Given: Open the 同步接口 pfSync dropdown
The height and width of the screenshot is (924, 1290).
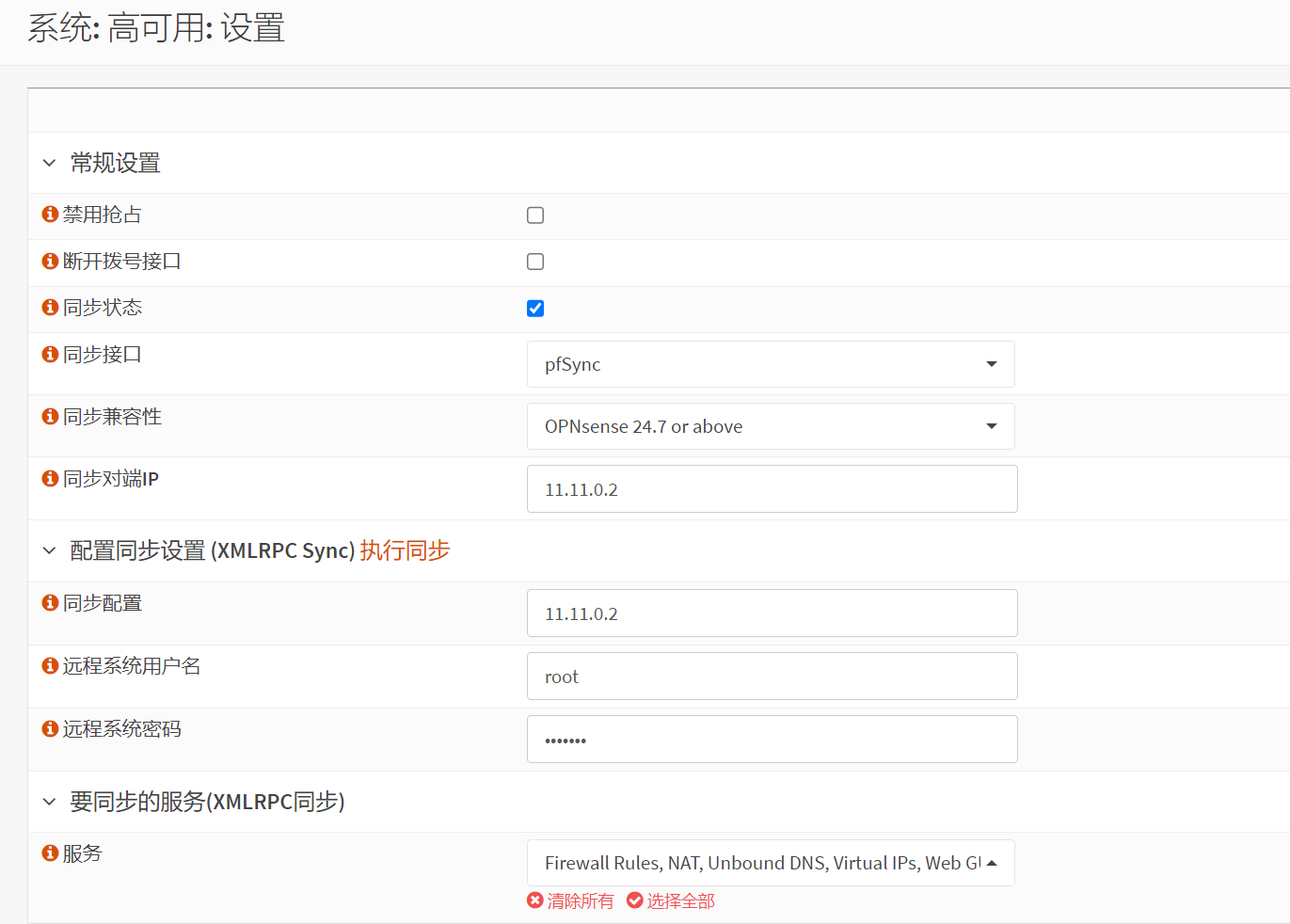Looking at the screenshot, I should tap(770, 364).
